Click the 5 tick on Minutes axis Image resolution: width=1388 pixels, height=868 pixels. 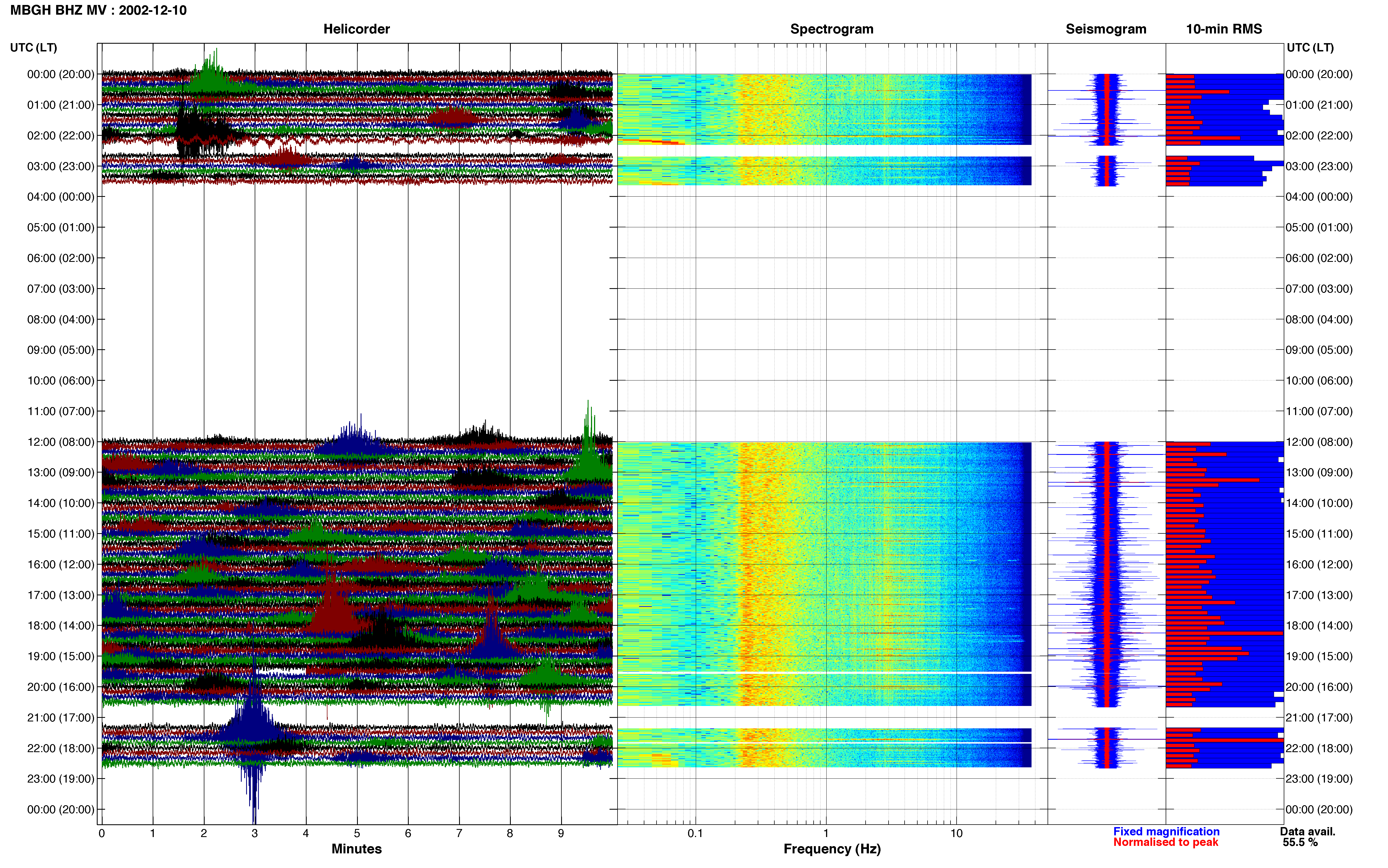tap(357, 833)
